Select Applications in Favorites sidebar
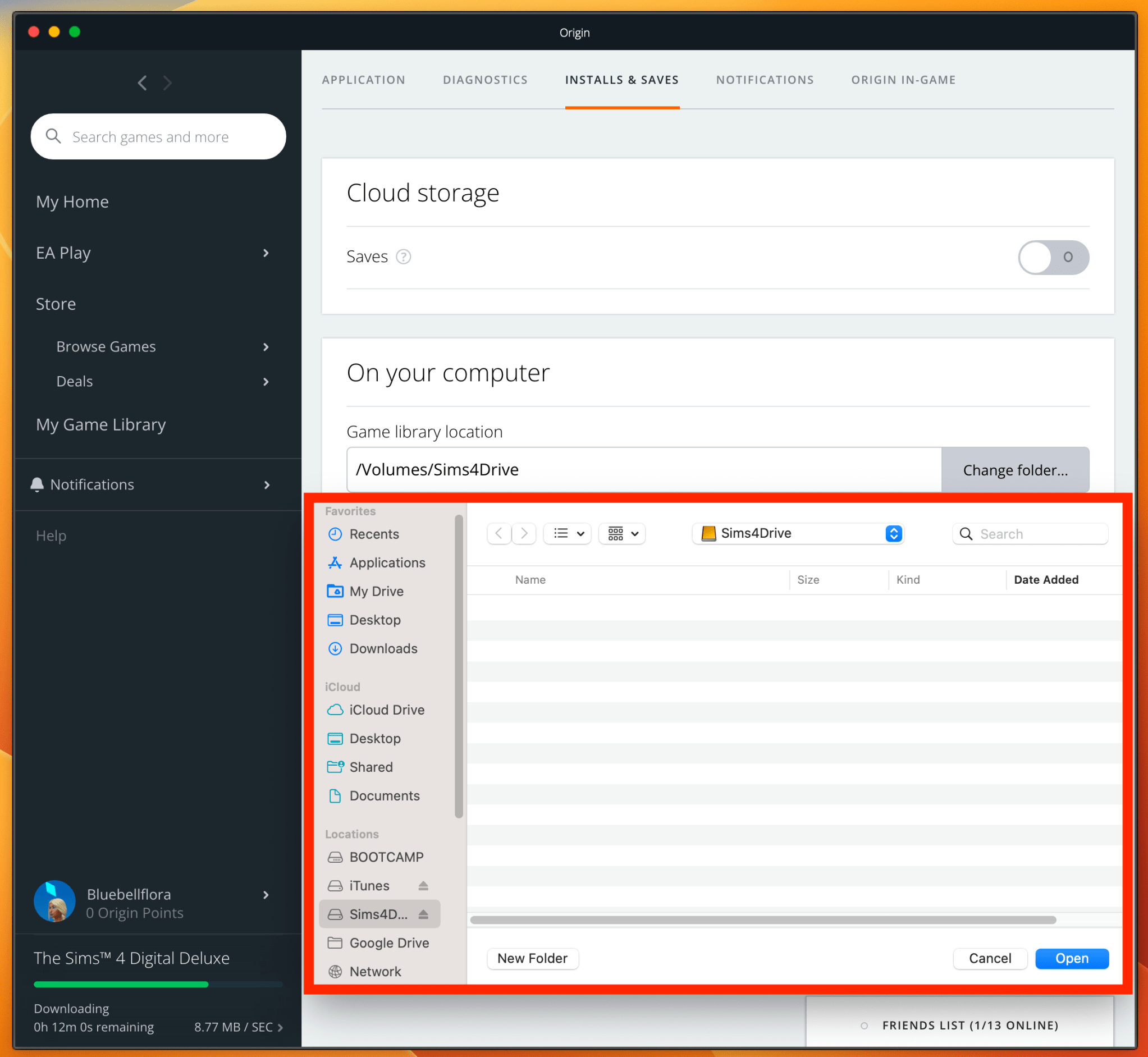 pyautogui.click(x=387, y=562)
